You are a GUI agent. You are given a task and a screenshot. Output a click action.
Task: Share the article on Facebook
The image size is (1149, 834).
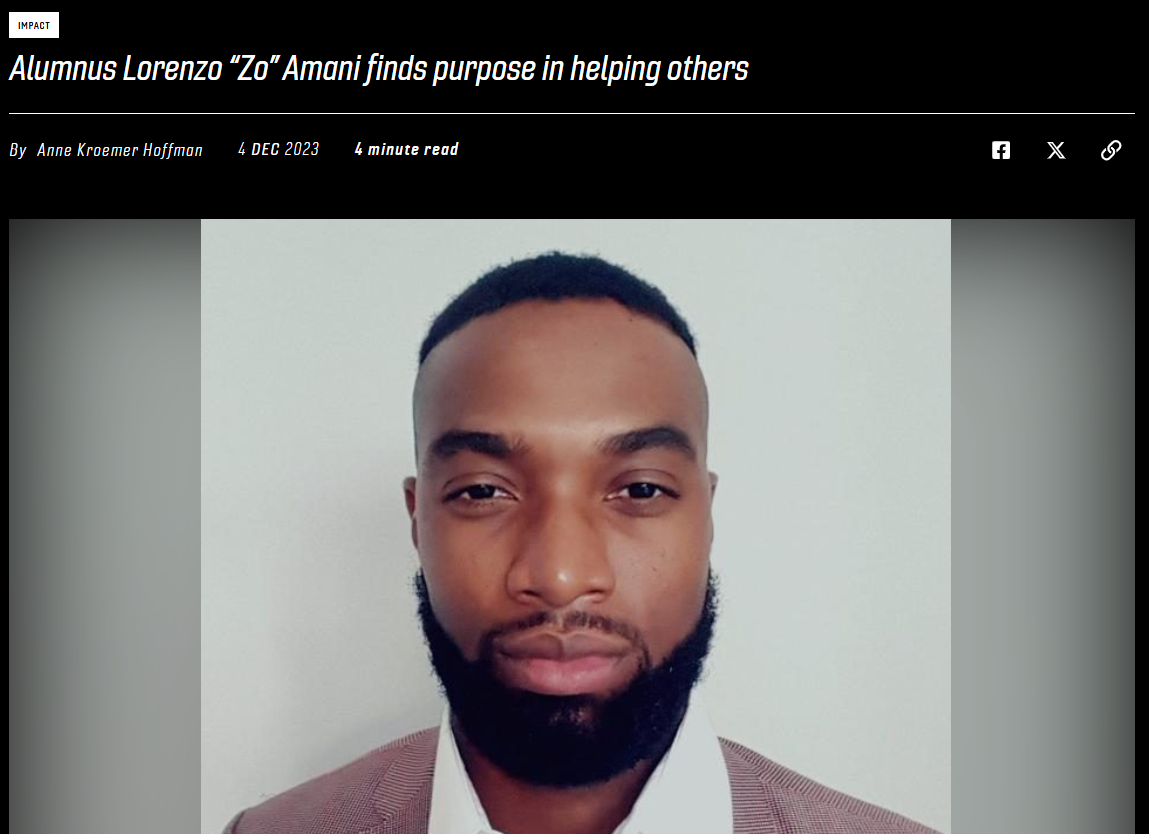[1000, 150]
